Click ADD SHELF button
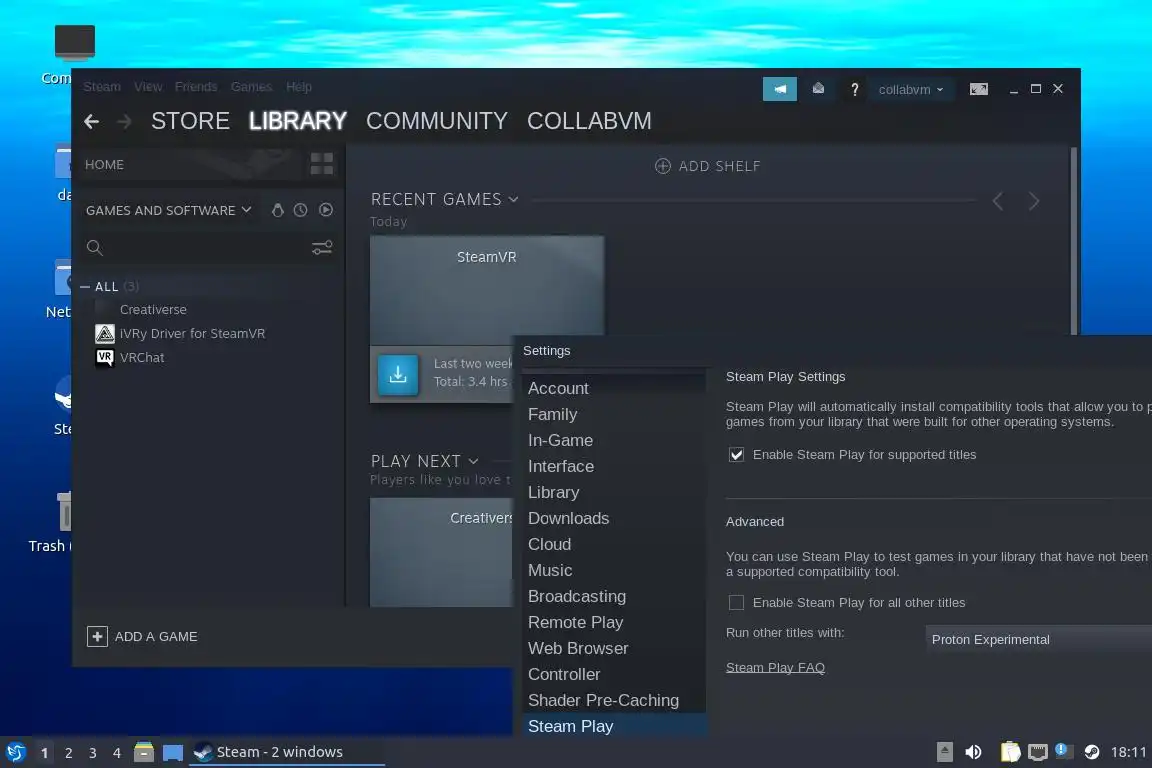 708,166
